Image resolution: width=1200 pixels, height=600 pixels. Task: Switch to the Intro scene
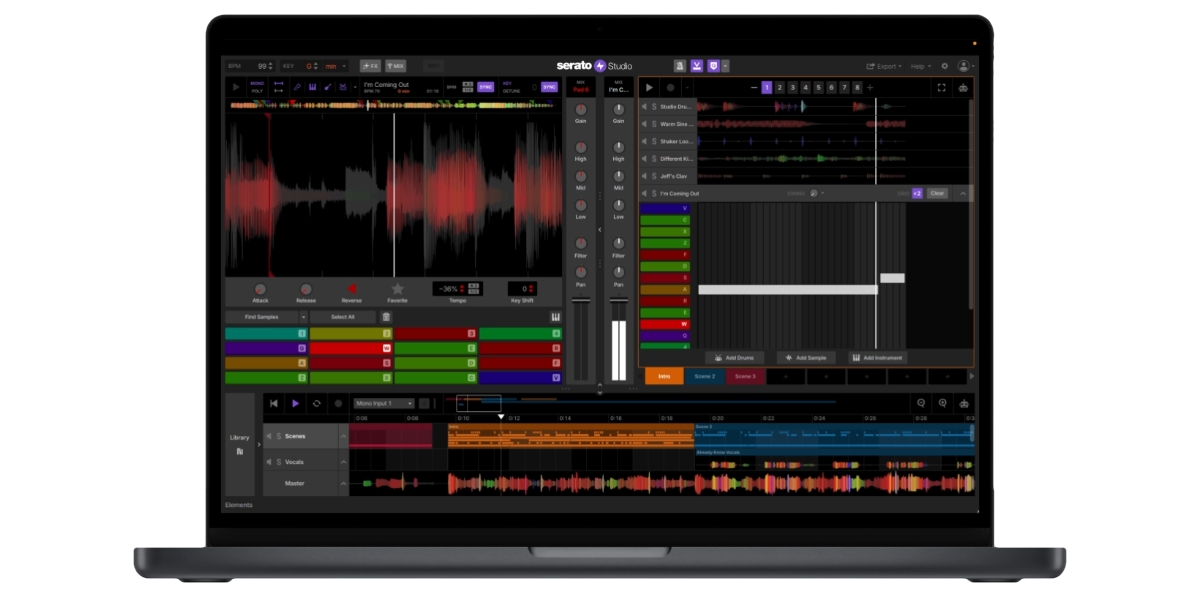[x=664, y=376]
